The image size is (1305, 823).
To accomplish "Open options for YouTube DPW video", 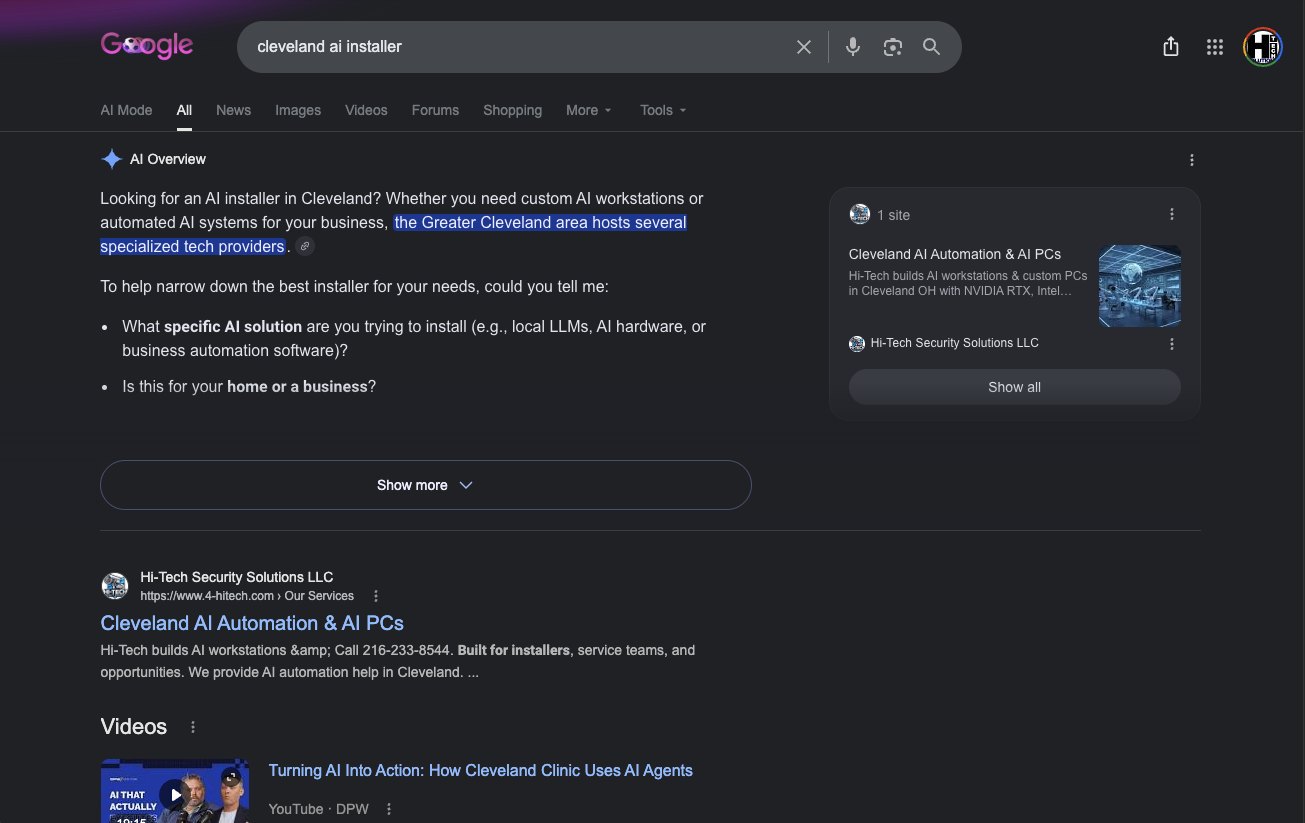I will coord(389,809).
